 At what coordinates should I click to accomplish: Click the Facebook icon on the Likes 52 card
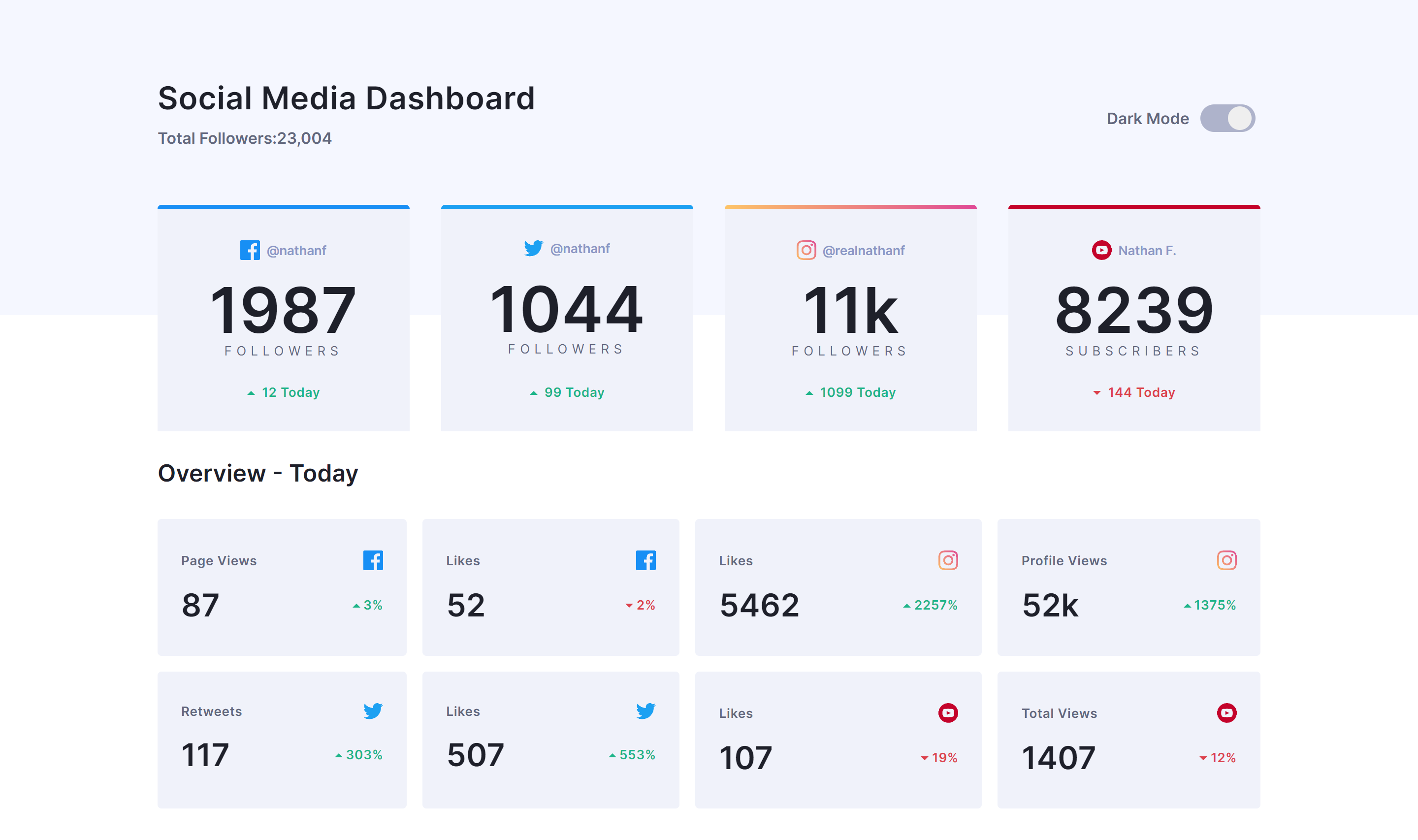coord(645,560)
